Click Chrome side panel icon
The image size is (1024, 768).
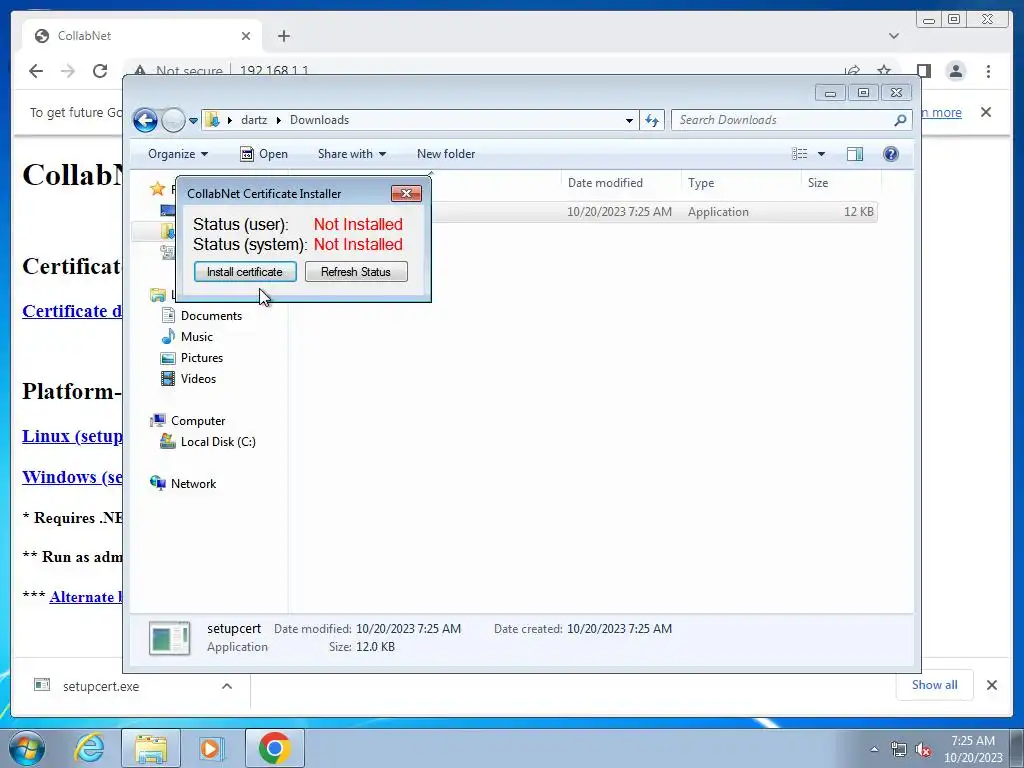tap(923, 71)
